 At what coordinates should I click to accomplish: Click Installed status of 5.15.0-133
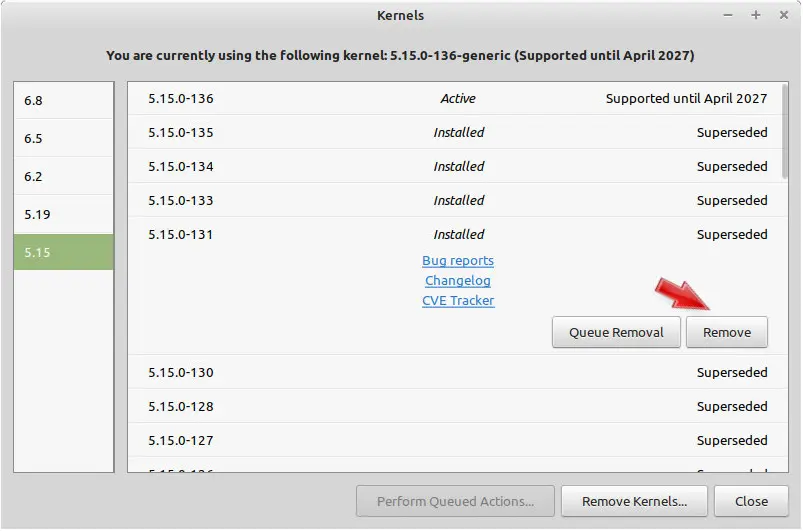coord(458,200)
